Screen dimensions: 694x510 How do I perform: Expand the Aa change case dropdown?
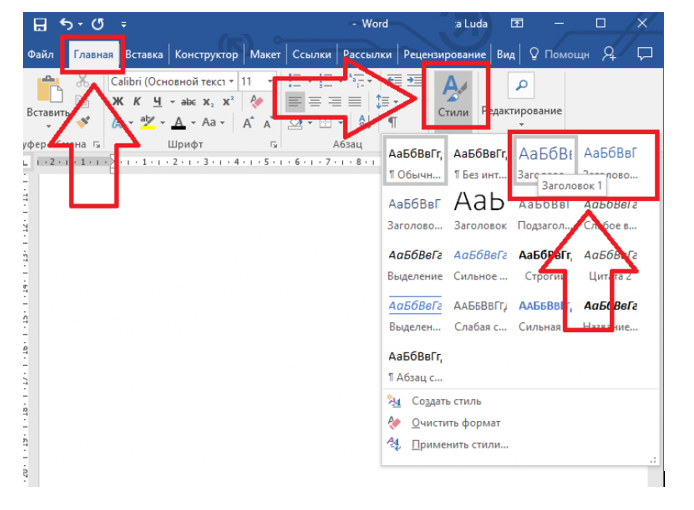point(213,123)
